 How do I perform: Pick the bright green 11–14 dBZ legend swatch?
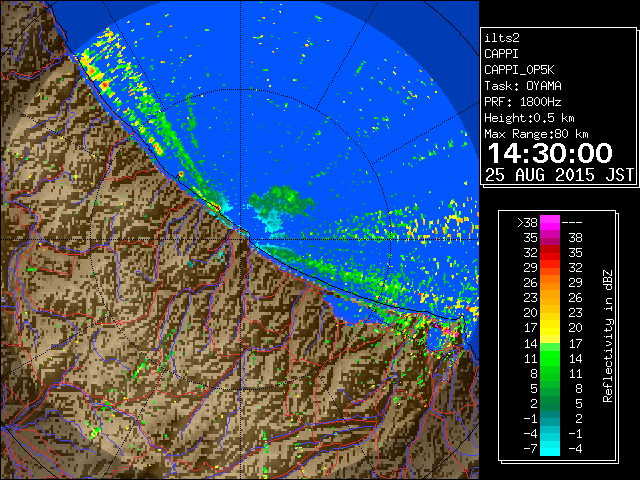point(550,358)
